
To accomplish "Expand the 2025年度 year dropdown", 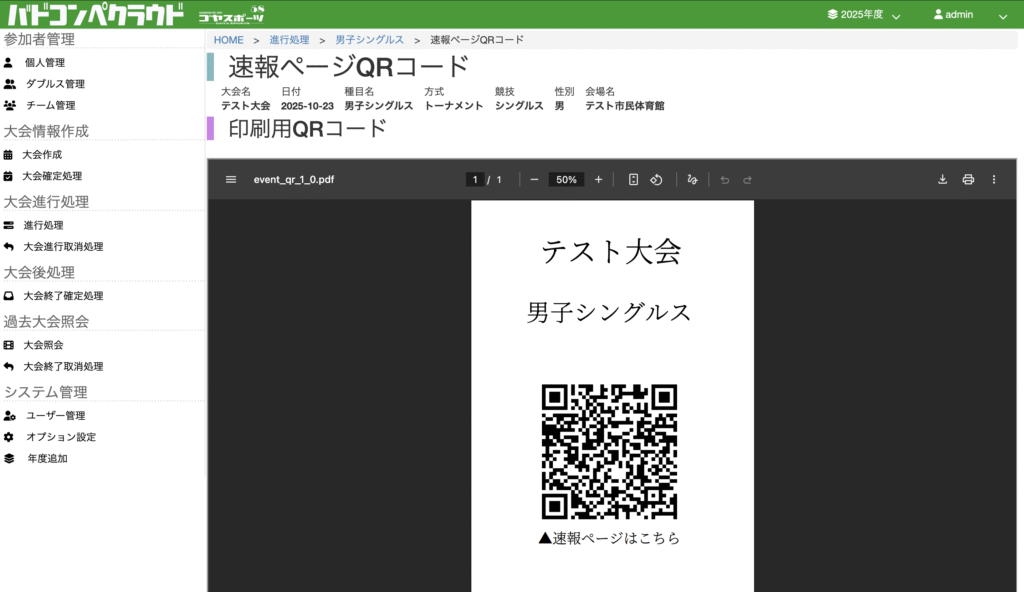I will pos(863,15).
